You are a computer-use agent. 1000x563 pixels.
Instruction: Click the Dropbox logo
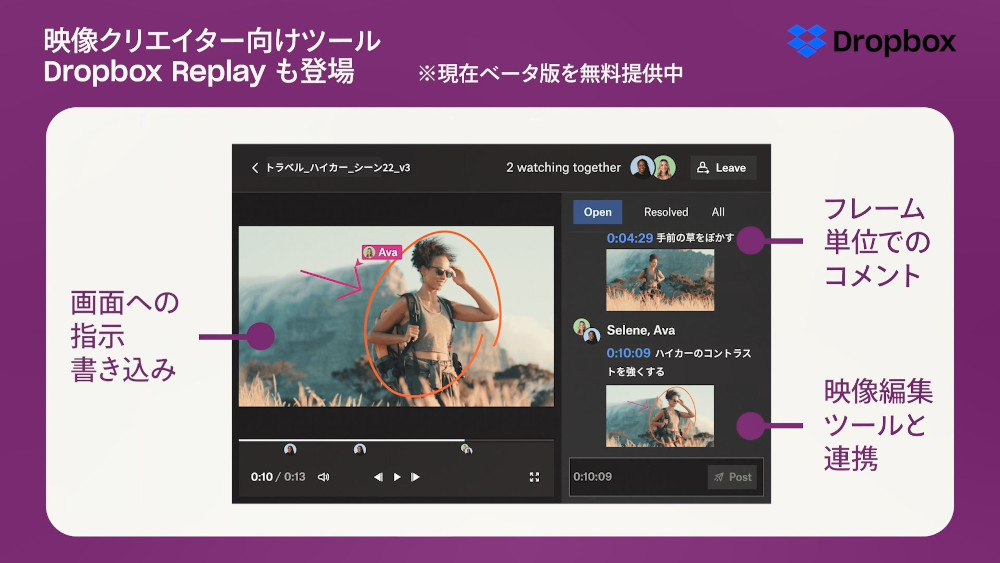tap(872, 41)
